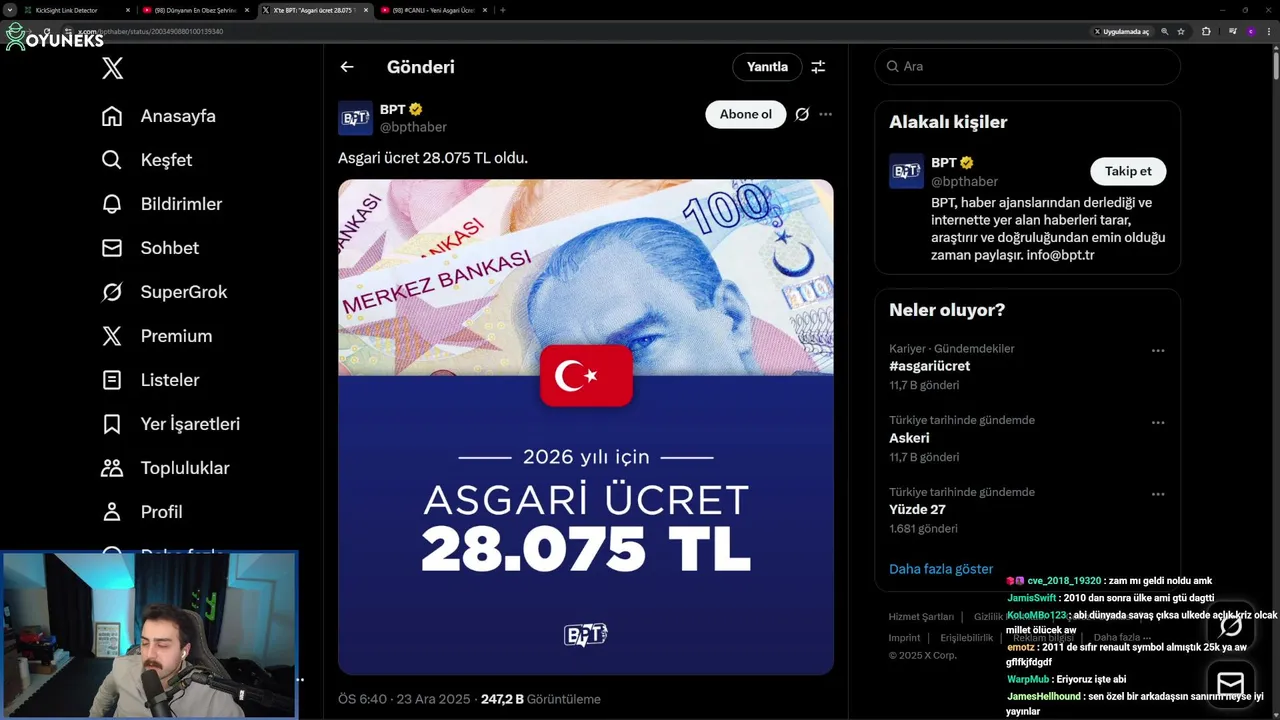Click Daha fazla göster link

(x=941, y=569)
